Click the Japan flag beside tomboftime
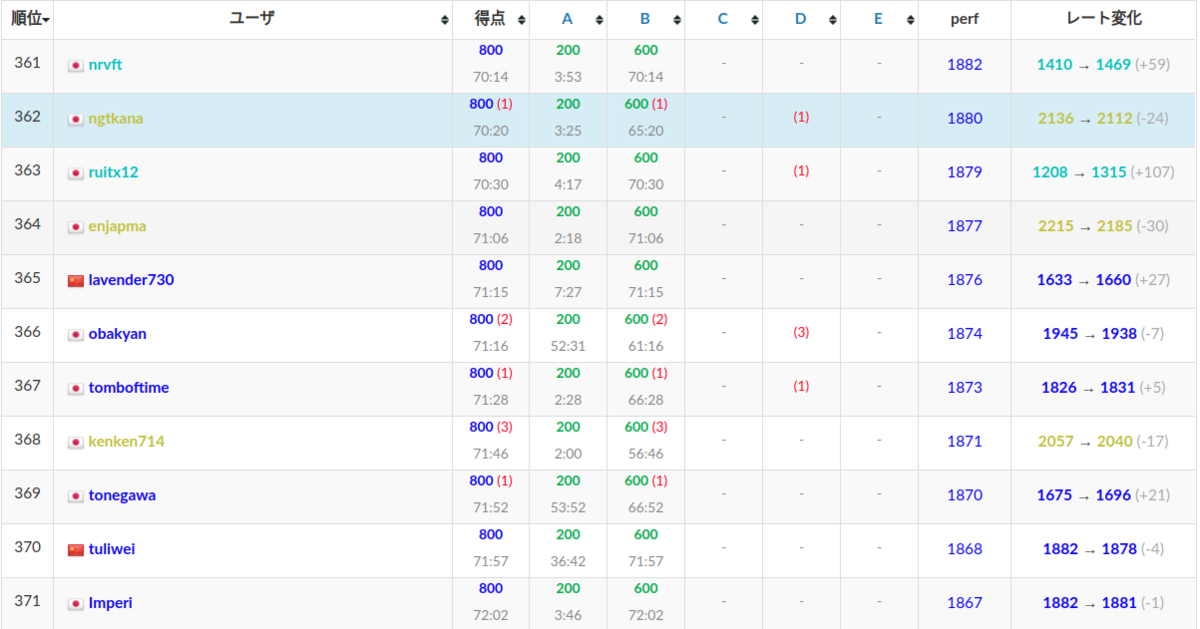 click(75, 389)
